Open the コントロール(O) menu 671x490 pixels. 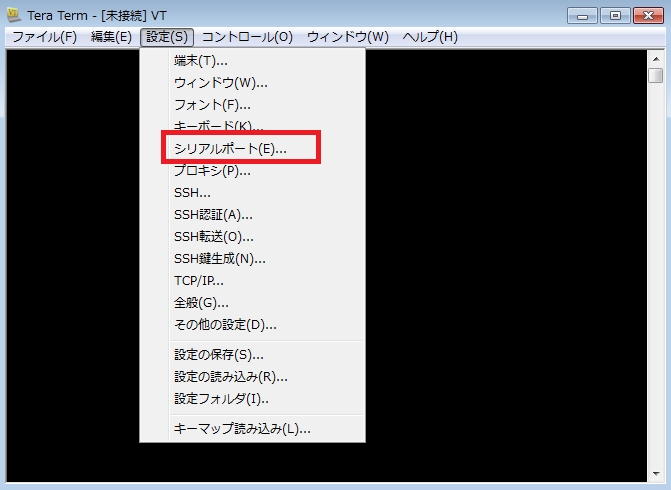tap(247, 37)
